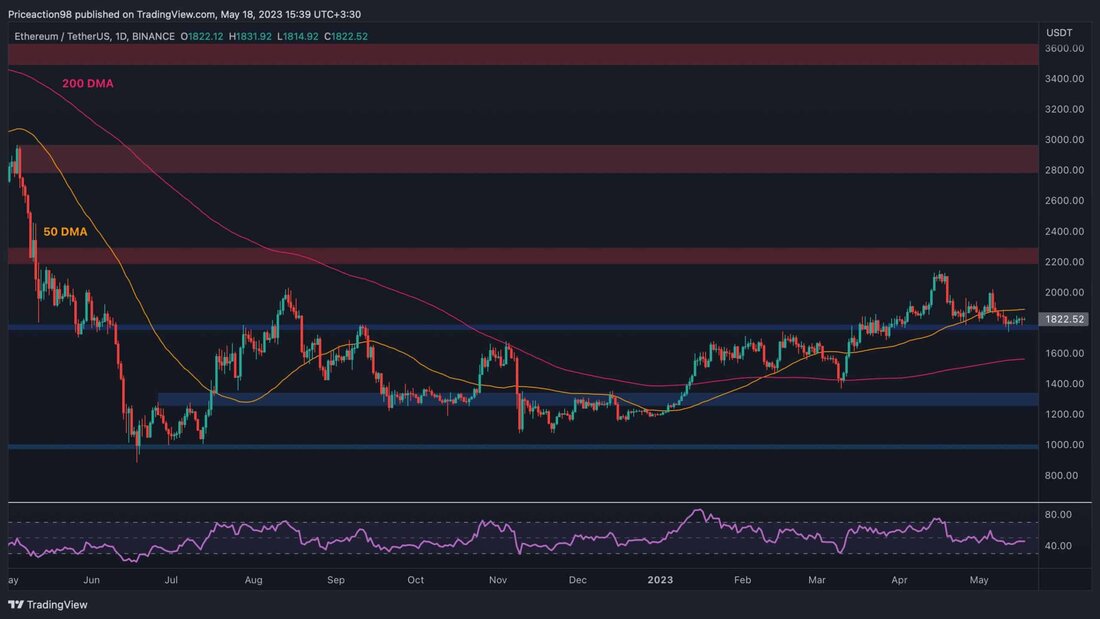Click the 2400.00 price axis label
1100x619 pixels.
coord(1064,232)
